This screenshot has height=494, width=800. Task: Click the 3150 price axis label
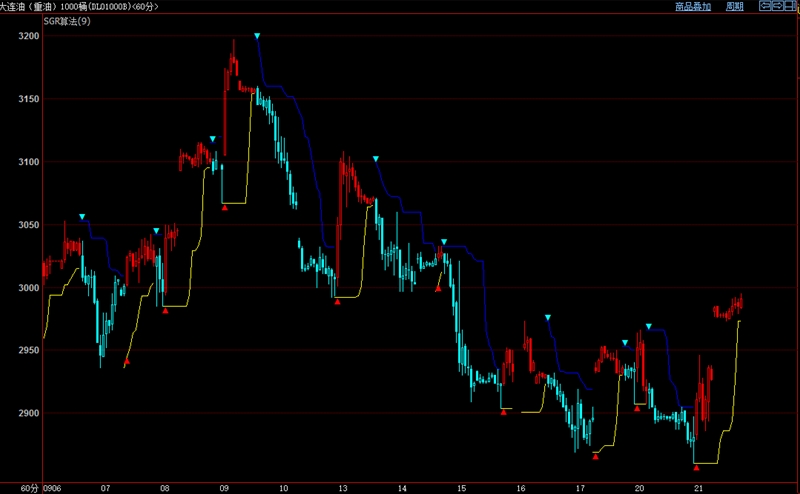29,98
